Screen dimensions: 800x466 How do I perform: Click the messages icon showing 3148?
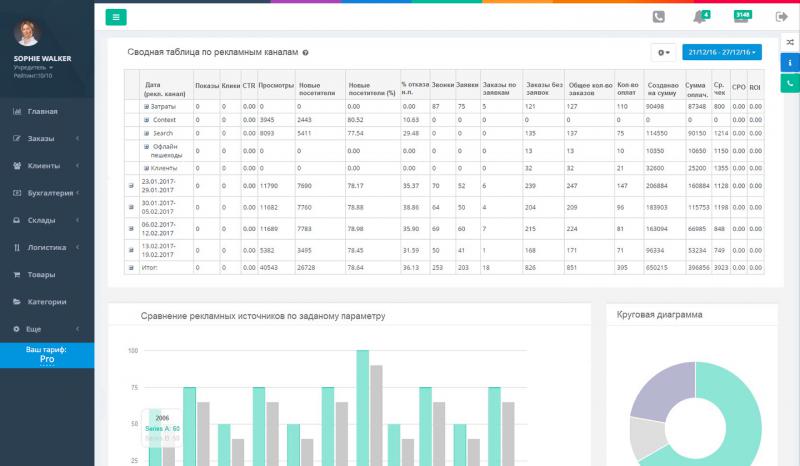tap(742, 16)
